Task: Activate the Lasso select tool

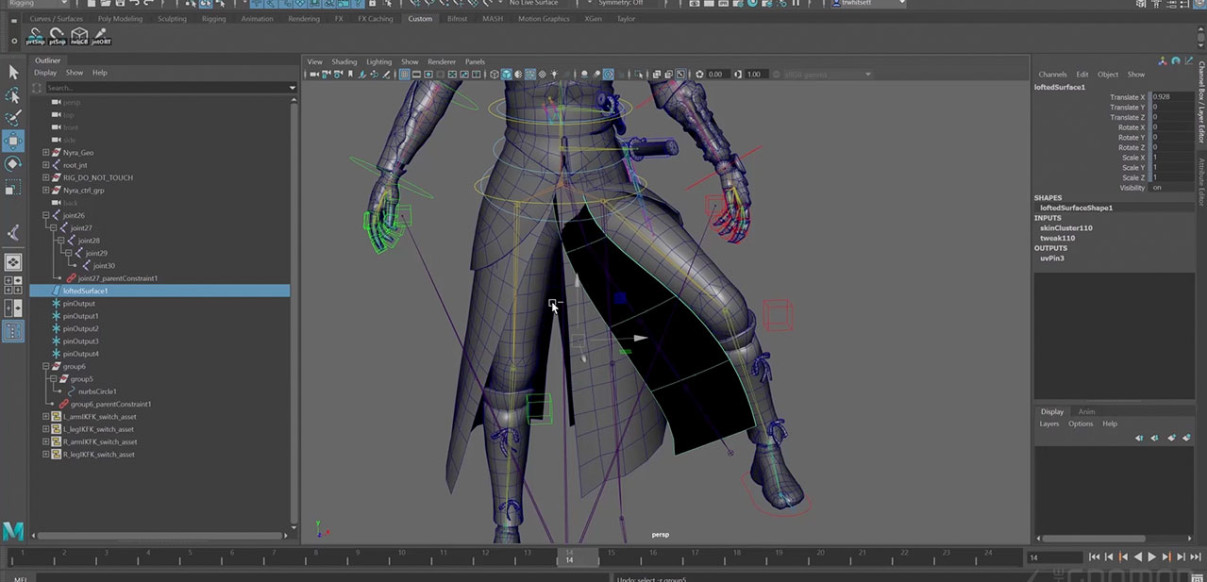Action: click(x=13, y=95)
